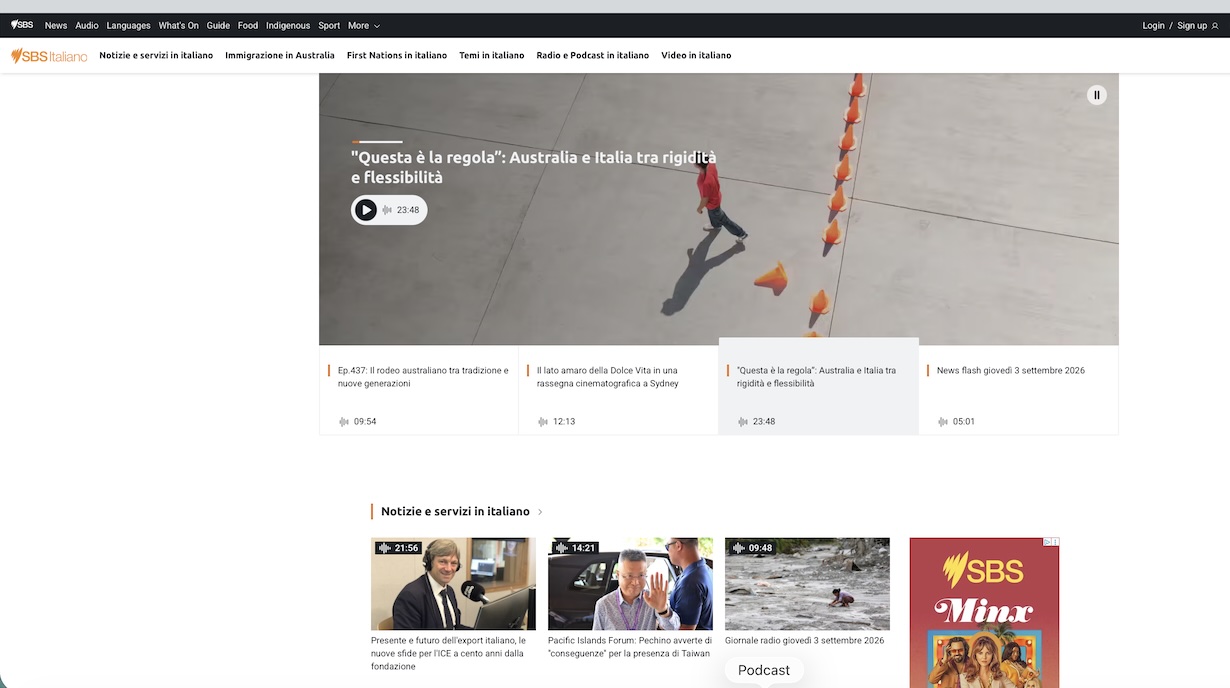Click audio waveform icon next to 05:01
Viewport: 1230px width, 688px height.
coord(943,422)
